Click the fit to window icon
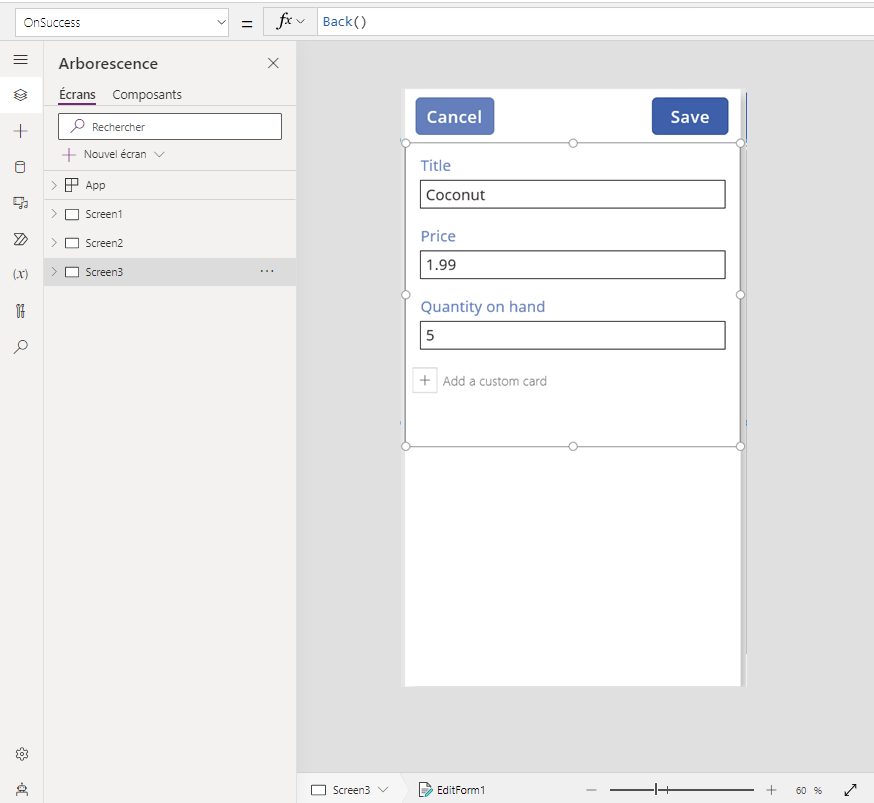 pyautogui.click(x=851, y=790)
